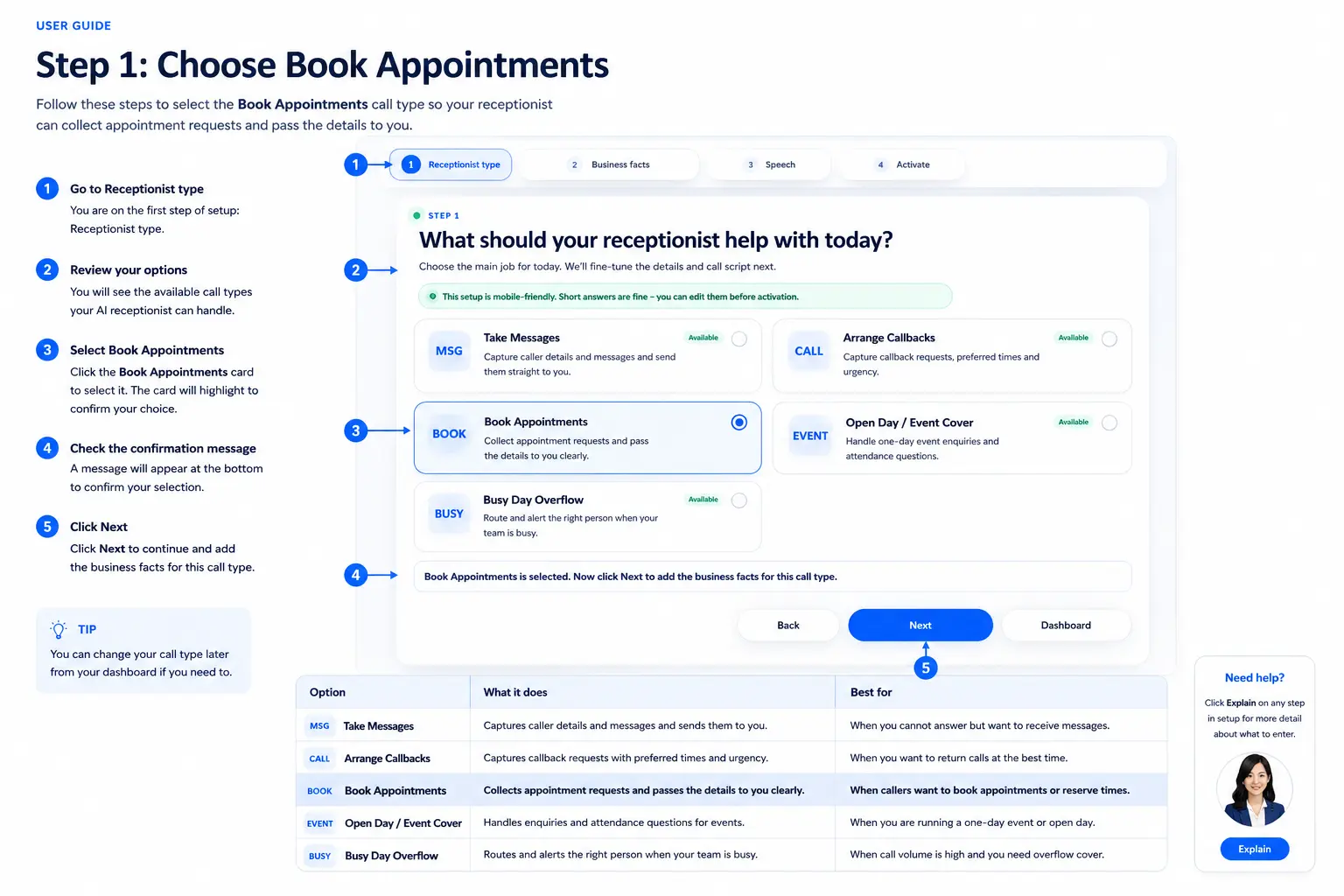This screenshot has height=896, width=1344.
Task: Click the Open Day / Event Cover row name in table
Action: tap(402, 823)
